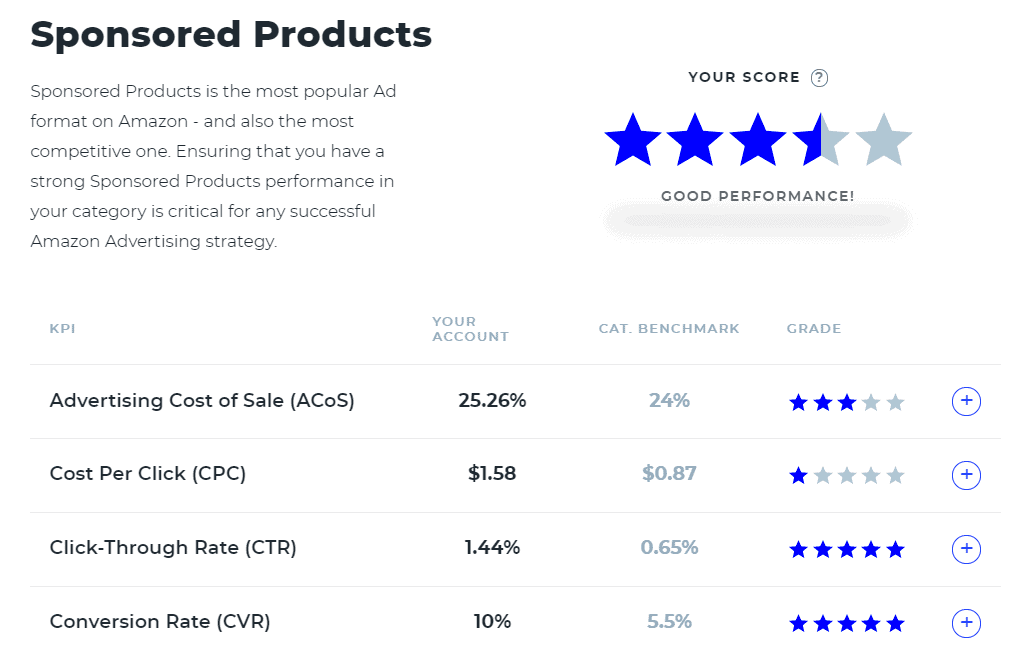Click the help icon beside Your Score

820,78
